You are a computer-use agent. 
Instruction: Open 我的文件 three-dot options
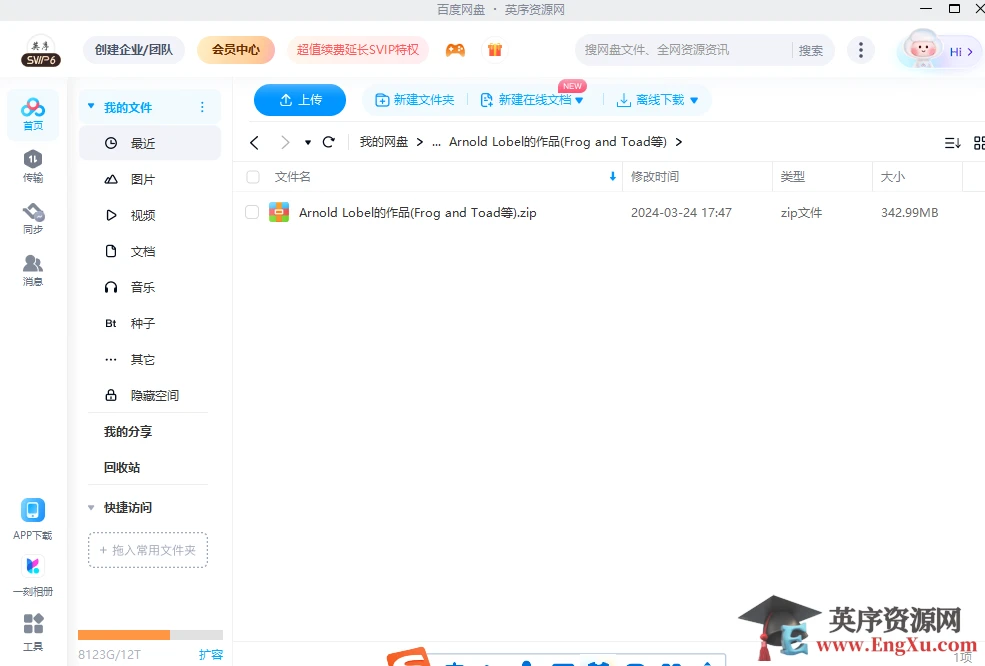[202, 107]
